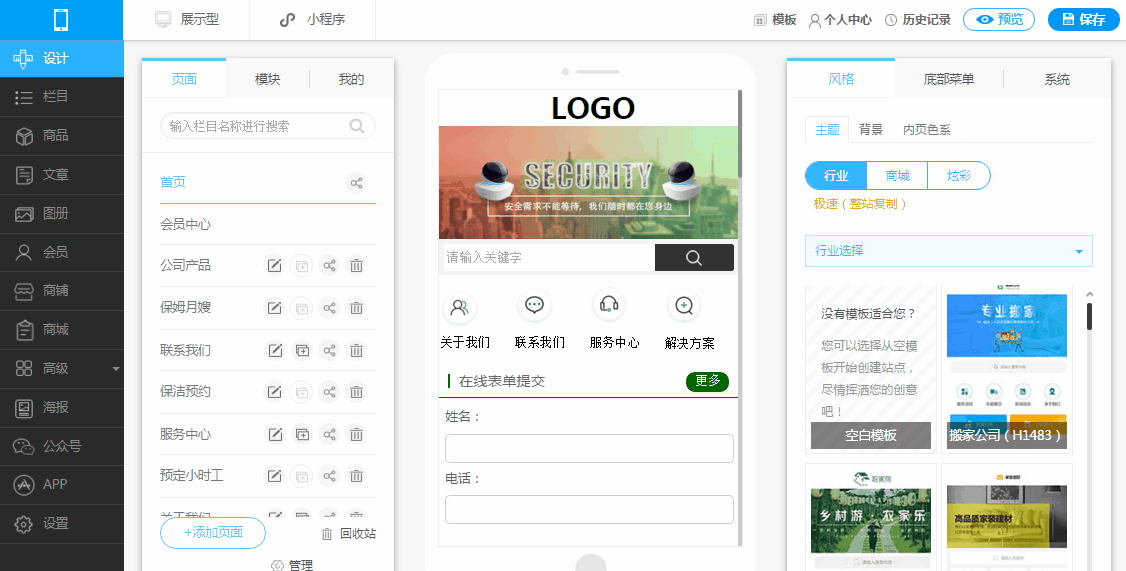Screen dimensions: 1126x571
Task: Delete the 公司产品 page
Action: click(x=356, y=266)
